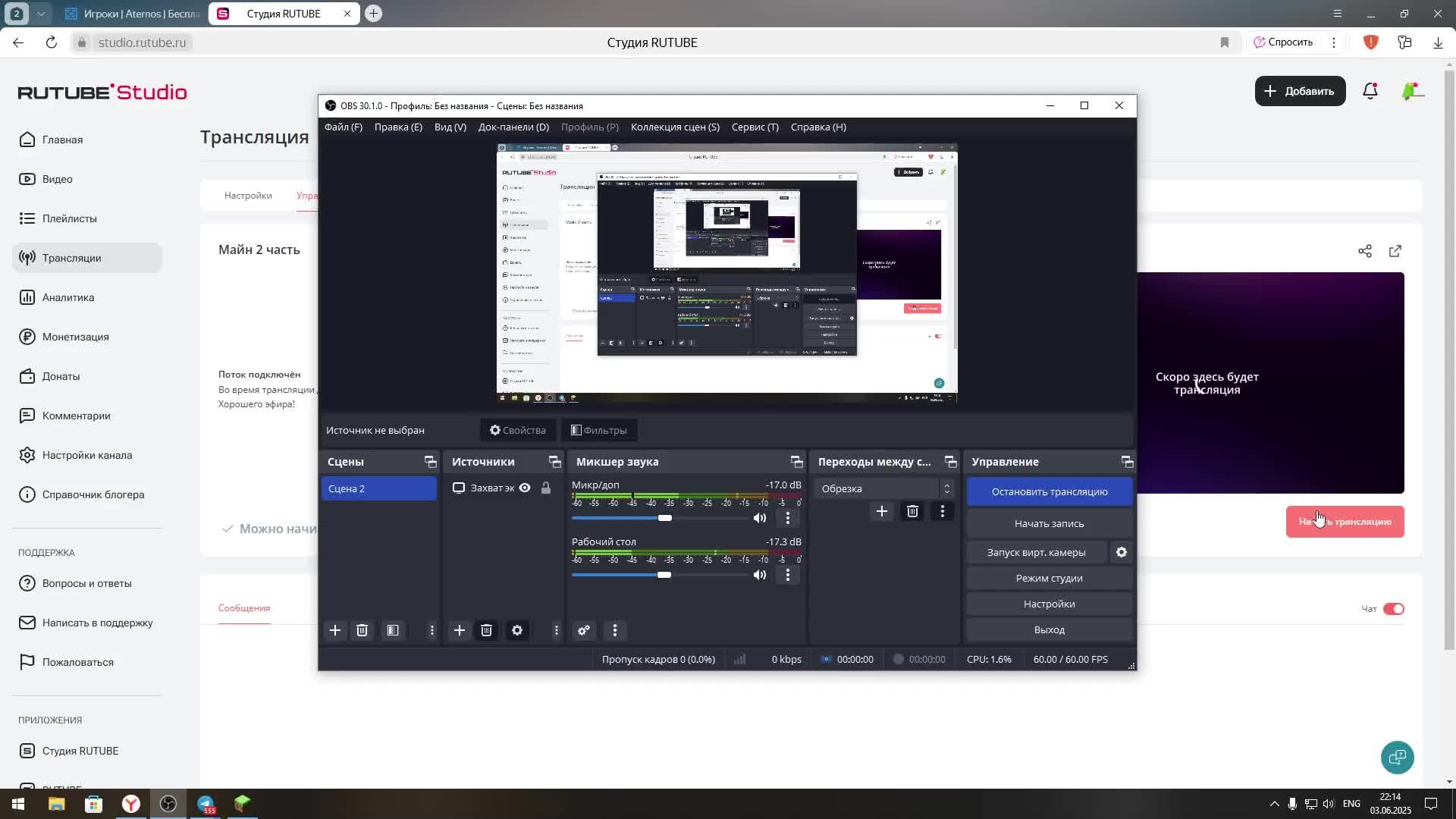Undock the Управление panel
This screenshot has width=1456, height=819.
pyautogui.click(x=1128, y=462)
